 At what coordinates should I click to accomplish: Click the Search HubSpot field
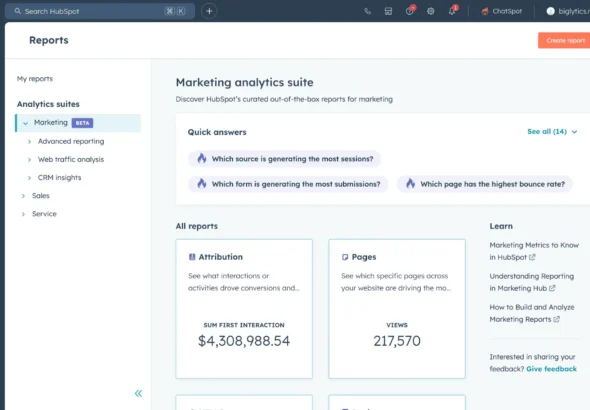(x=100, y=11)
